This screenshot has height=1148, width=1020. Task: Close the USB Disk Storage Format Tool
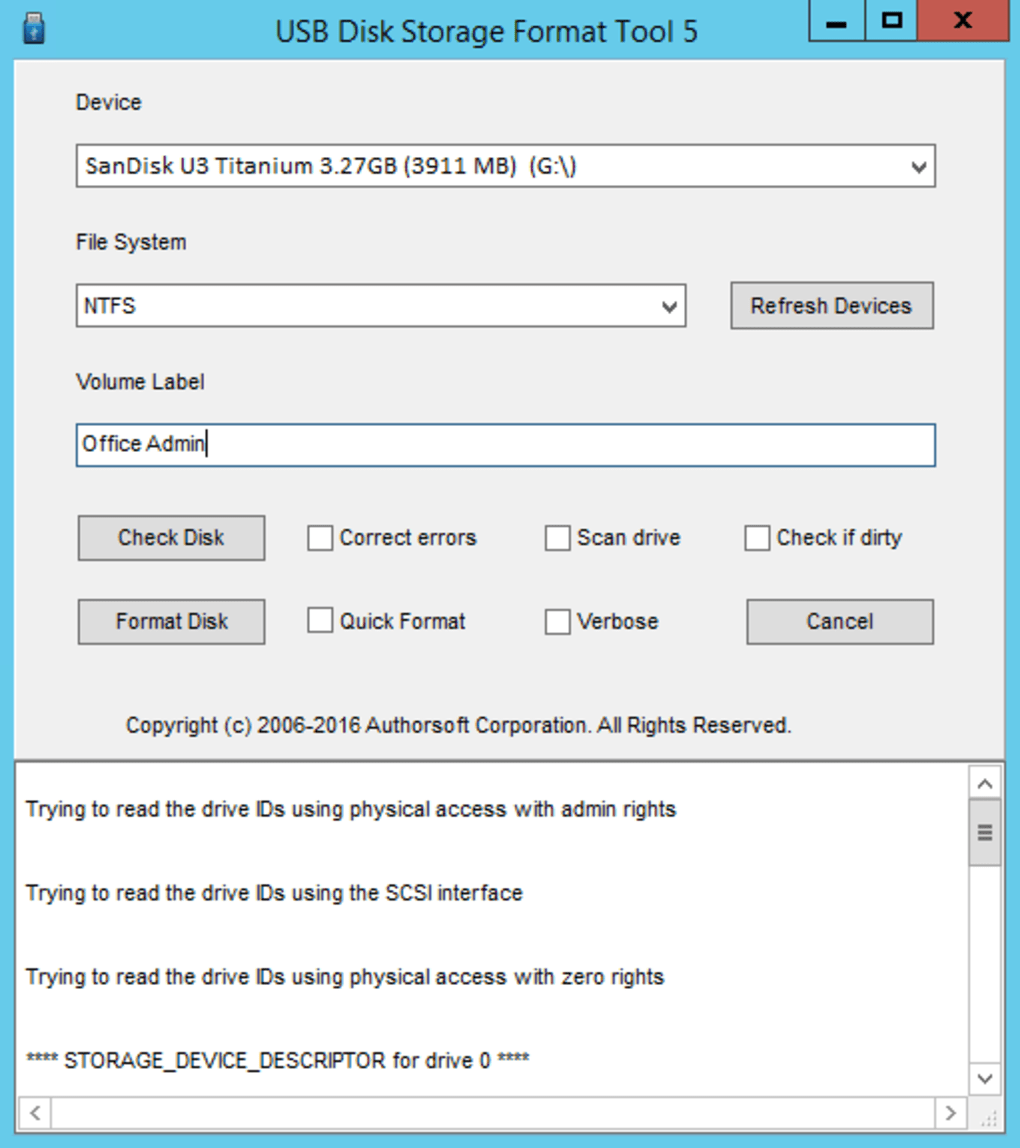[963, 21]
